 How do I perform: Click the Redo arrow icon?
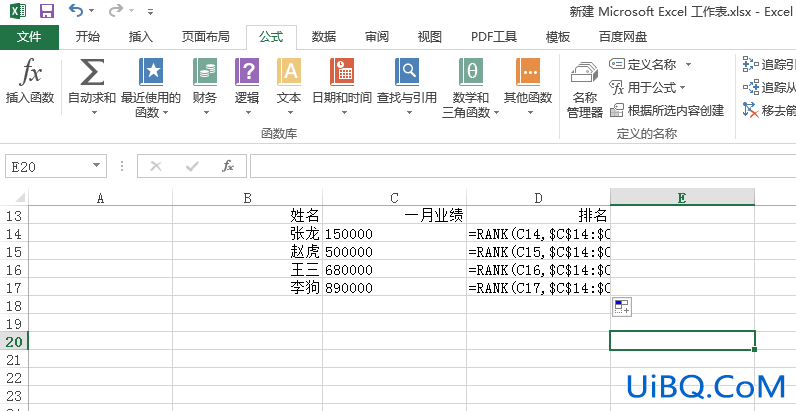pyautogui.click(x=116, y=10)
